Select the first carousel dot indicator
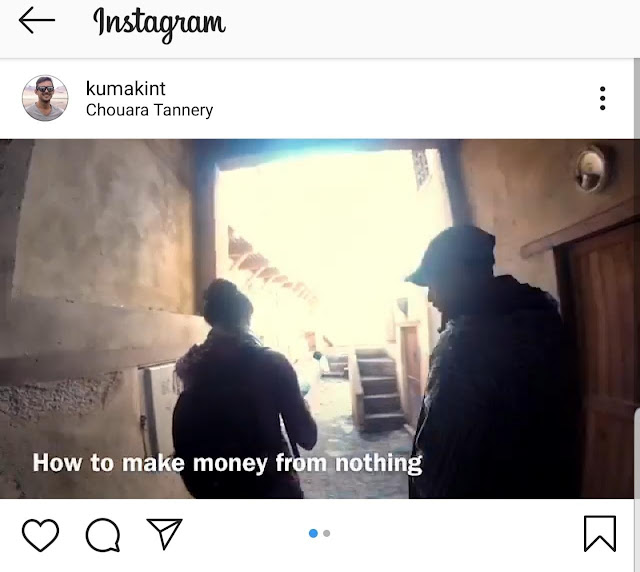This screenshot has width=640, height=572. click(x=313, y=533)
